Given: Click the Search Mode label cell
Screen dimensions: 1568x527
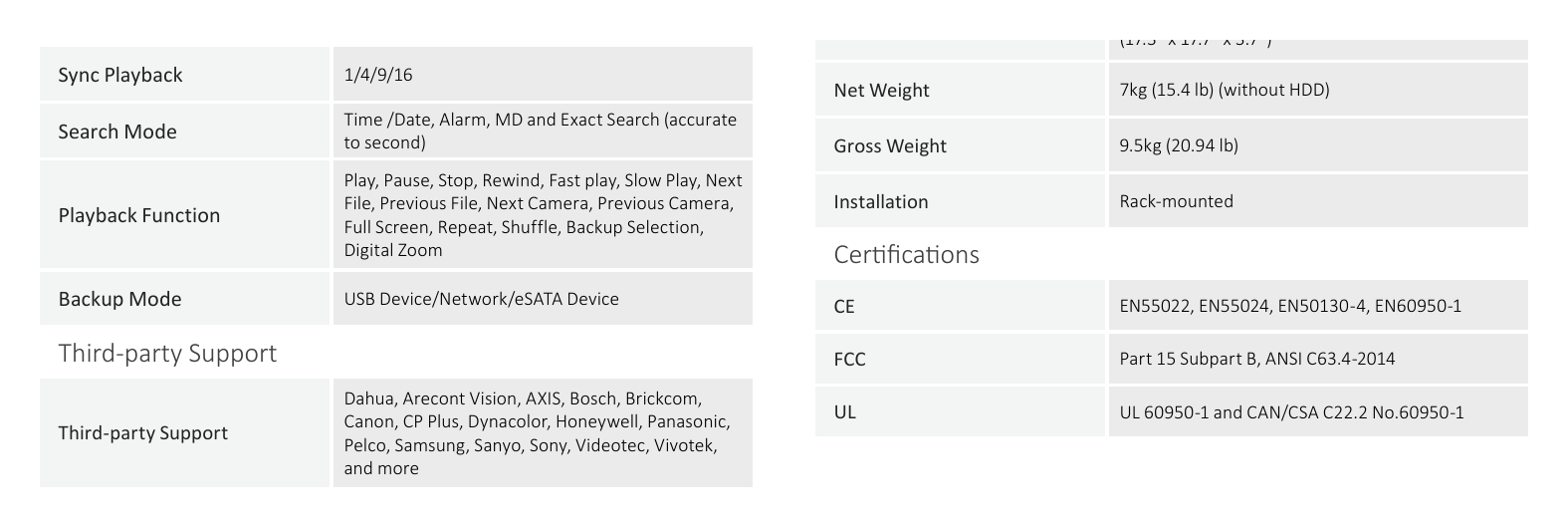Looking at the screenshot, I should [x=184, y=132].
